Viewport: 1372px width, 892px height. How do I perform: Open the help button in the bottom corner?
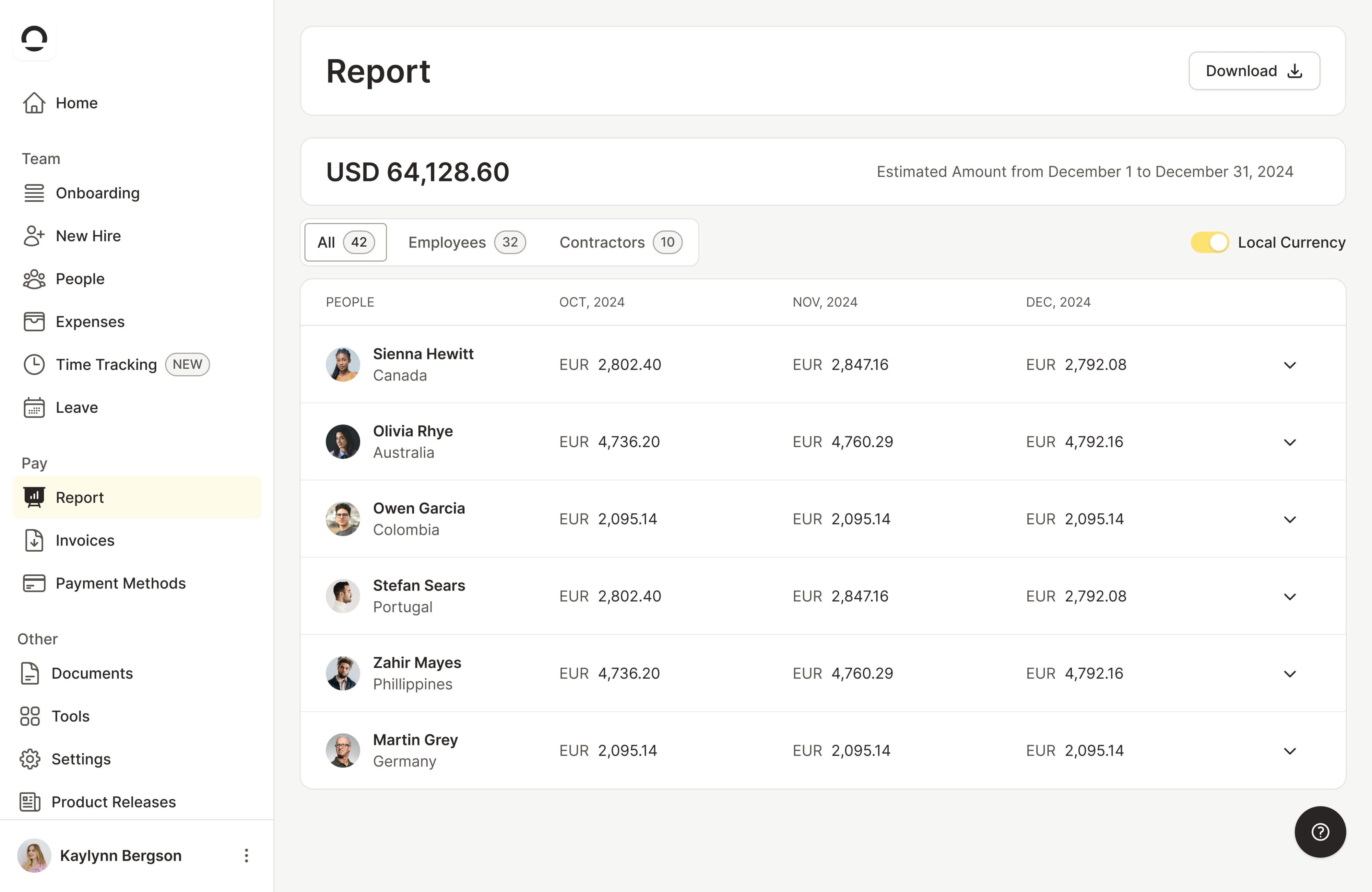tap(1320, 832)
